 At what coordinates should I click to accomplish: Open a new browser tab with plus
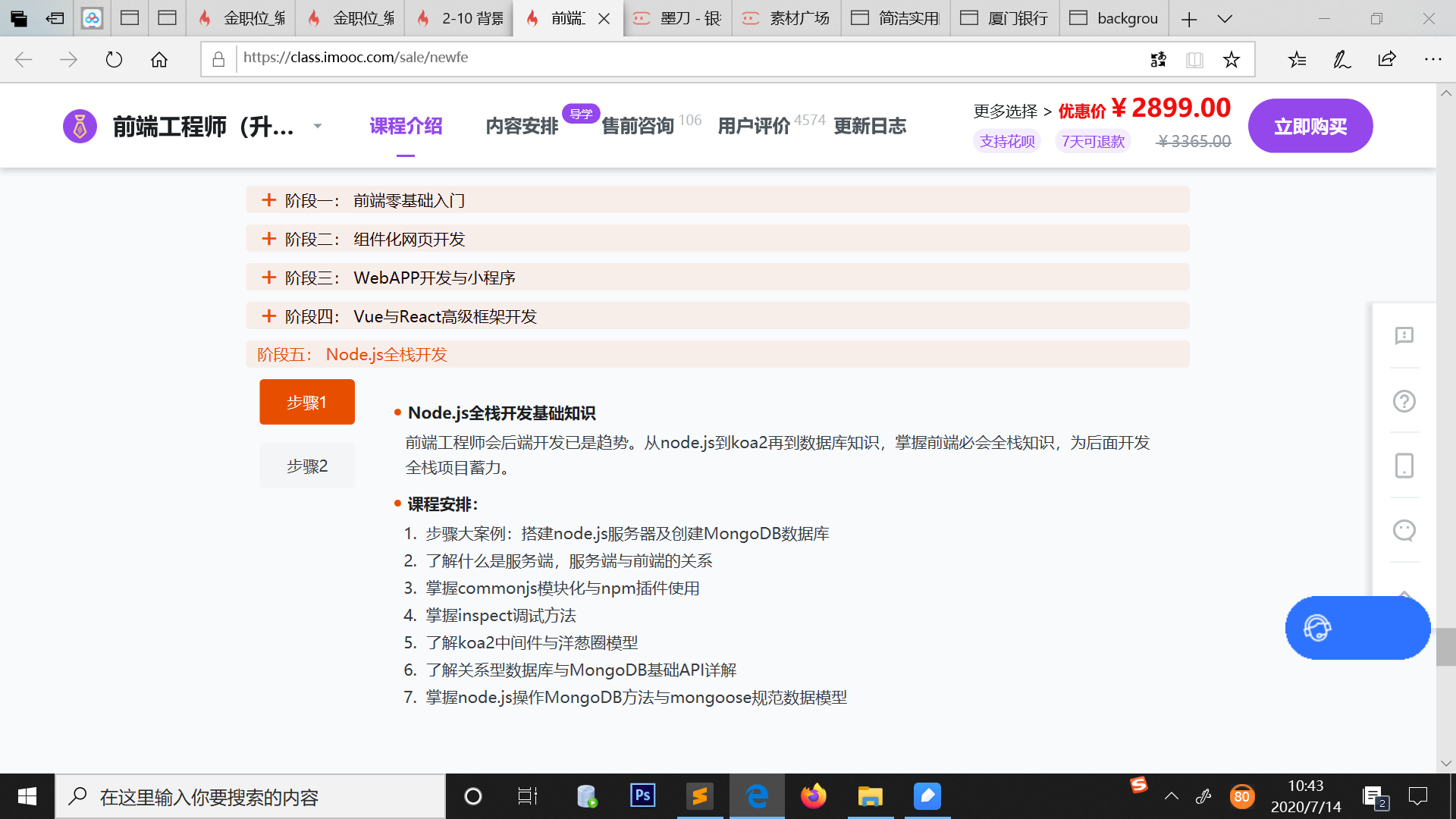[1189, 19]
